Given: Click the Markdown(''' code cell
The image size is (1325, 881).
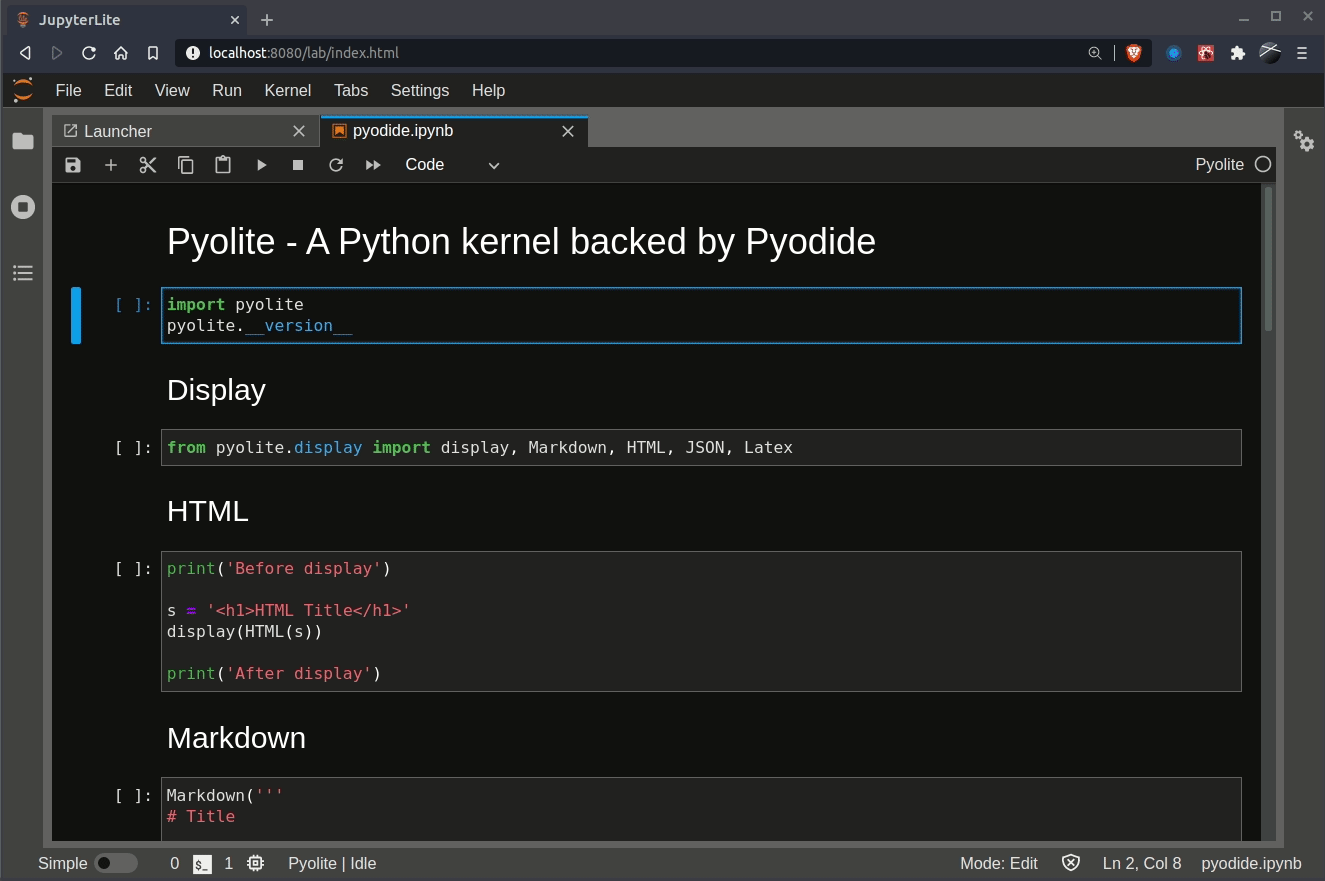Looking at the screenshot, I should (701, 809).
